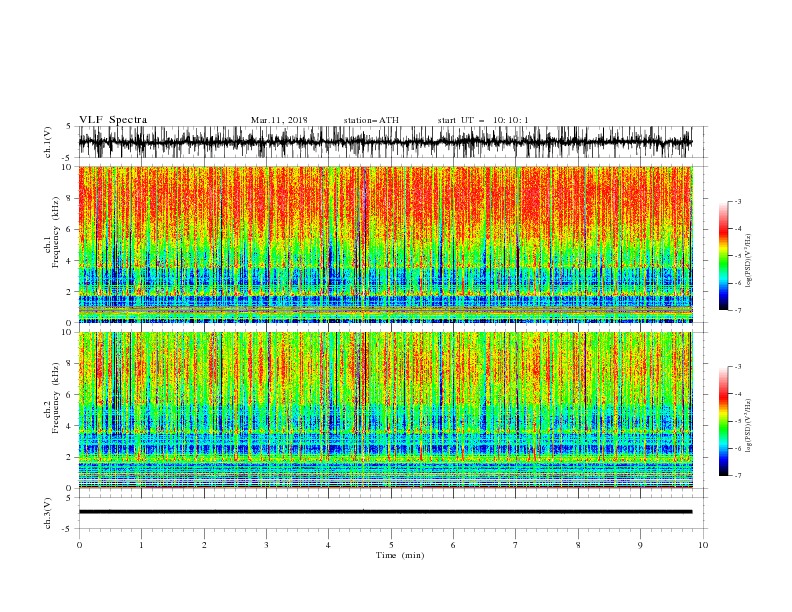Click time axis tick label "1"
792x612 pixels.
point(141,545)
